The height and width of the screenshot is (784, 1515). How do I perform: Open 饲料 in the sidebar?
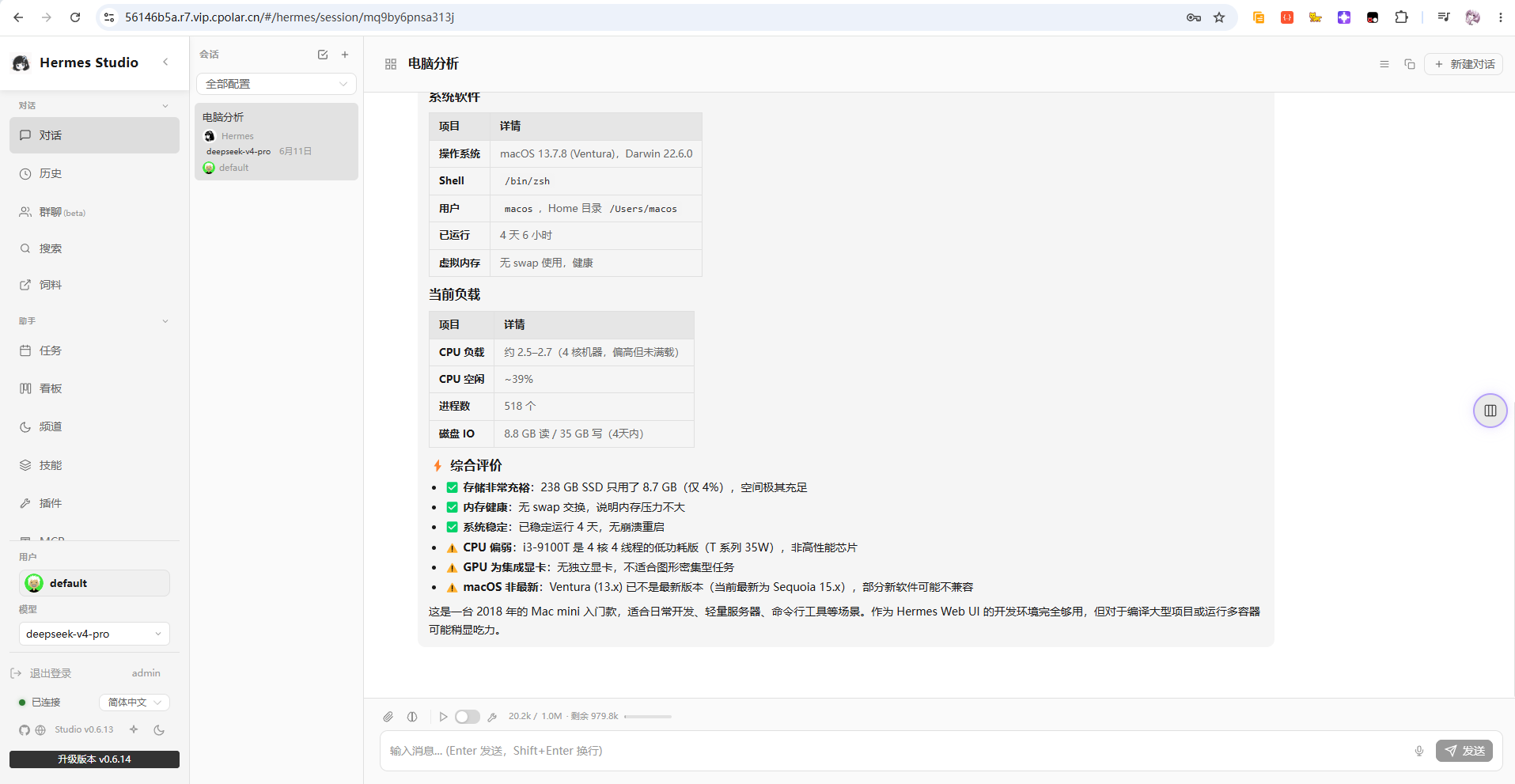point(94,285)
